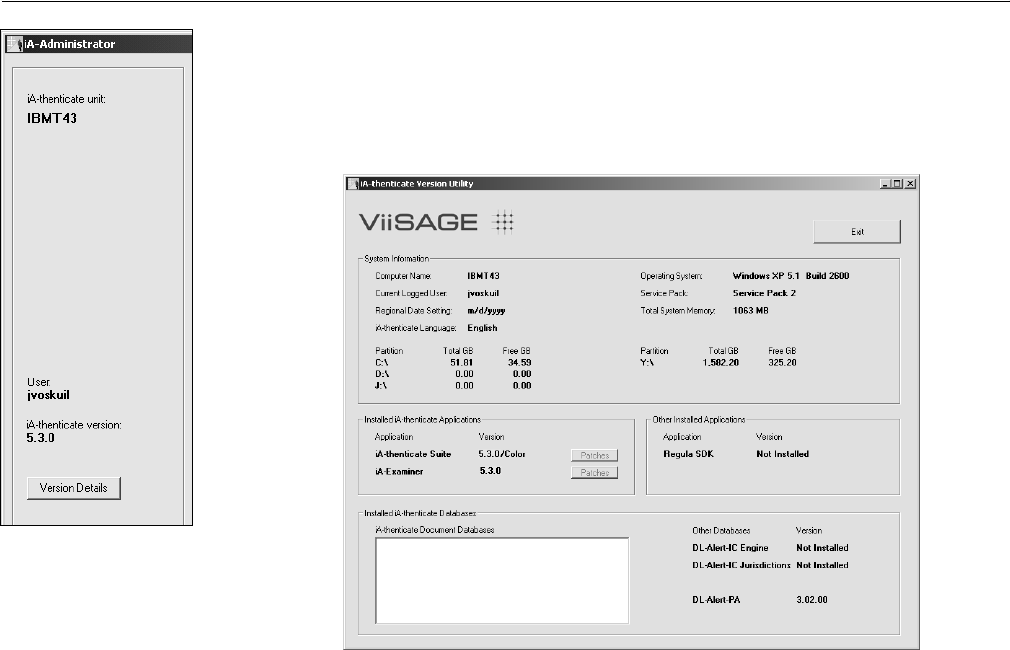Select Regional Date Setting value m/d/yyyy

coord(486,311)
